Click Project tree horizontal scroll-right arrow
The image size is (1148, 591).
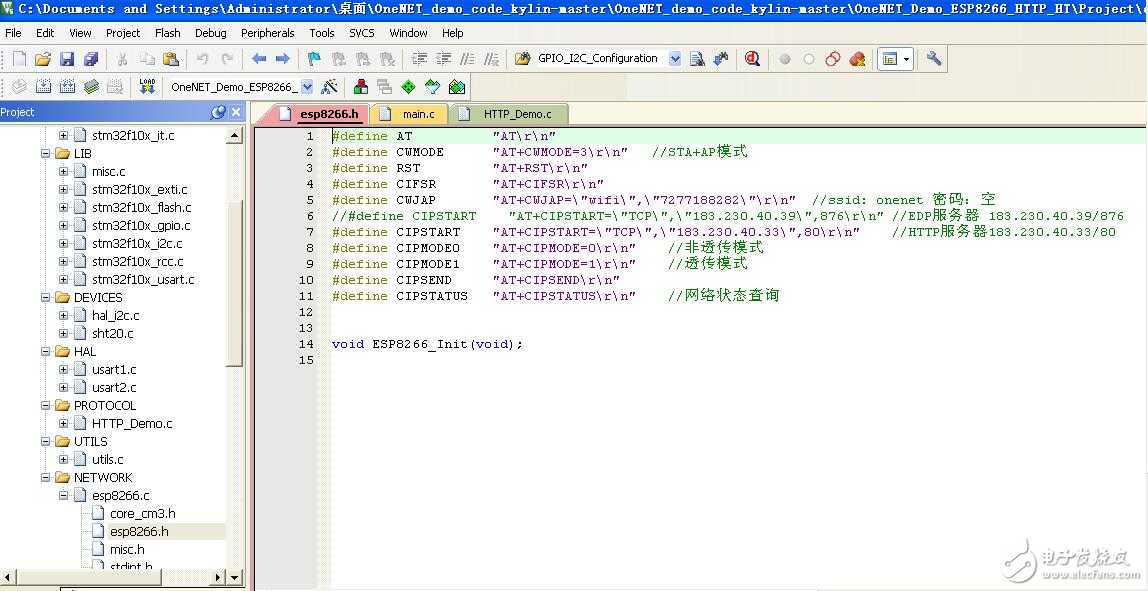(219, 578)
